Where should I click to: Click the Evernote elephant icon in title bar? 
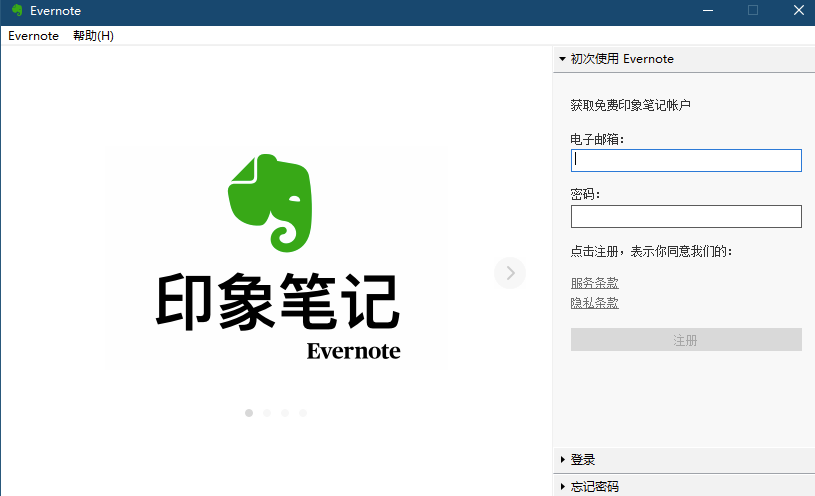17,10
